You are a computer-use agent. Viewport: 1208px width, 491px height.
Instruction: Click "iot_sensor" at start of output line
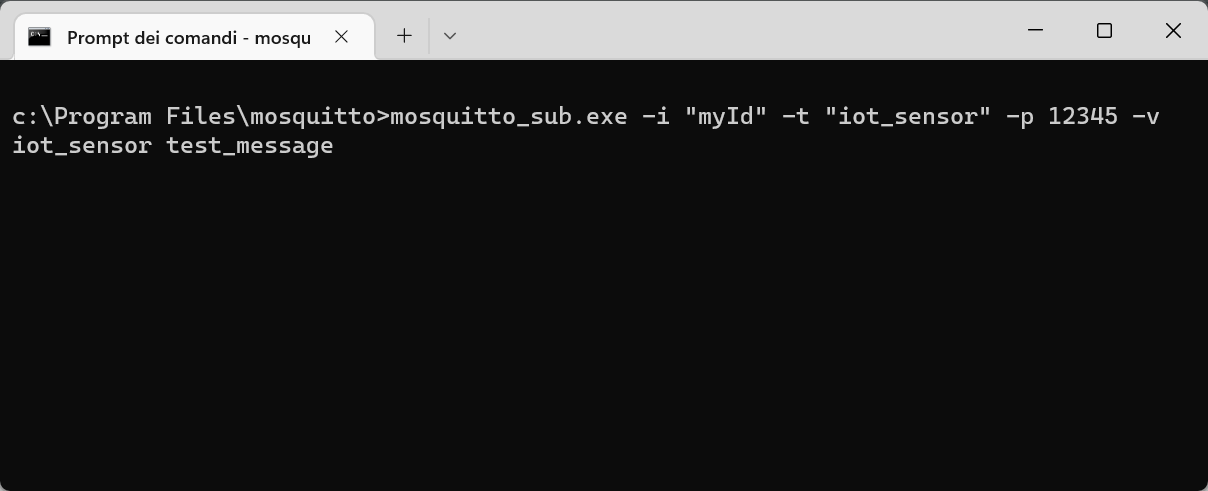[82, 146]
